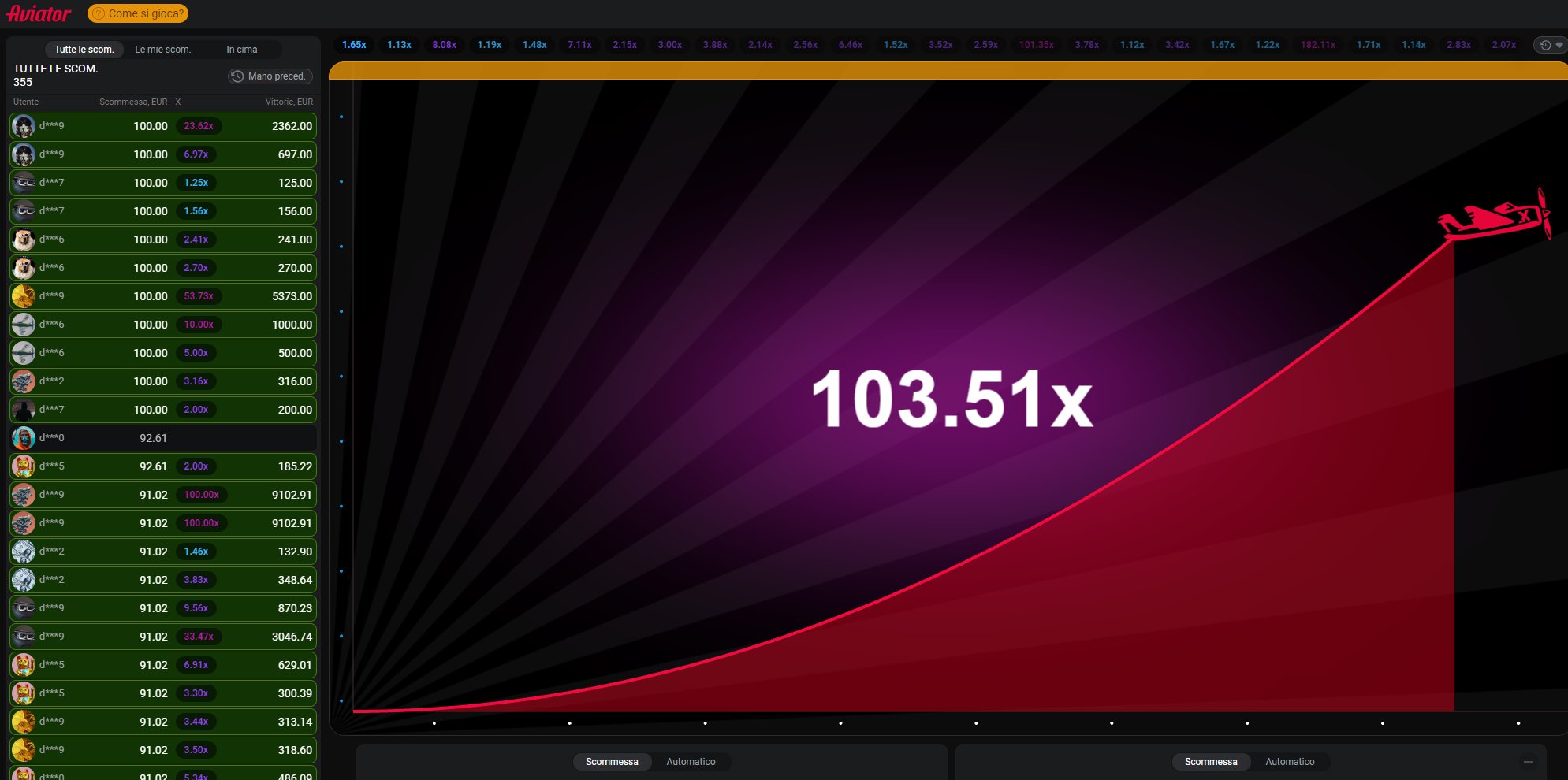The width and height of the screenshot is (1568, 780).
Task: Click the question mark icon beside Come si gioca
Action: [99, 13]
